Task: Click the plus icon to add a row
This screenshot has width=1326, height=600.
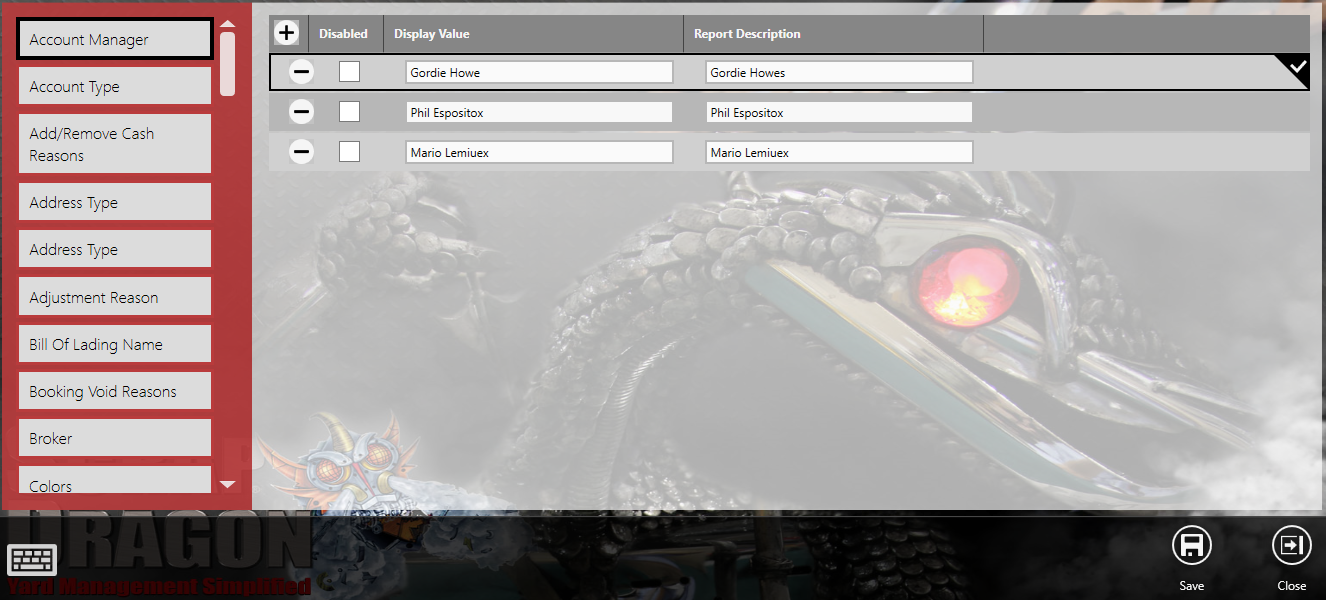Action: click(287, 33)
